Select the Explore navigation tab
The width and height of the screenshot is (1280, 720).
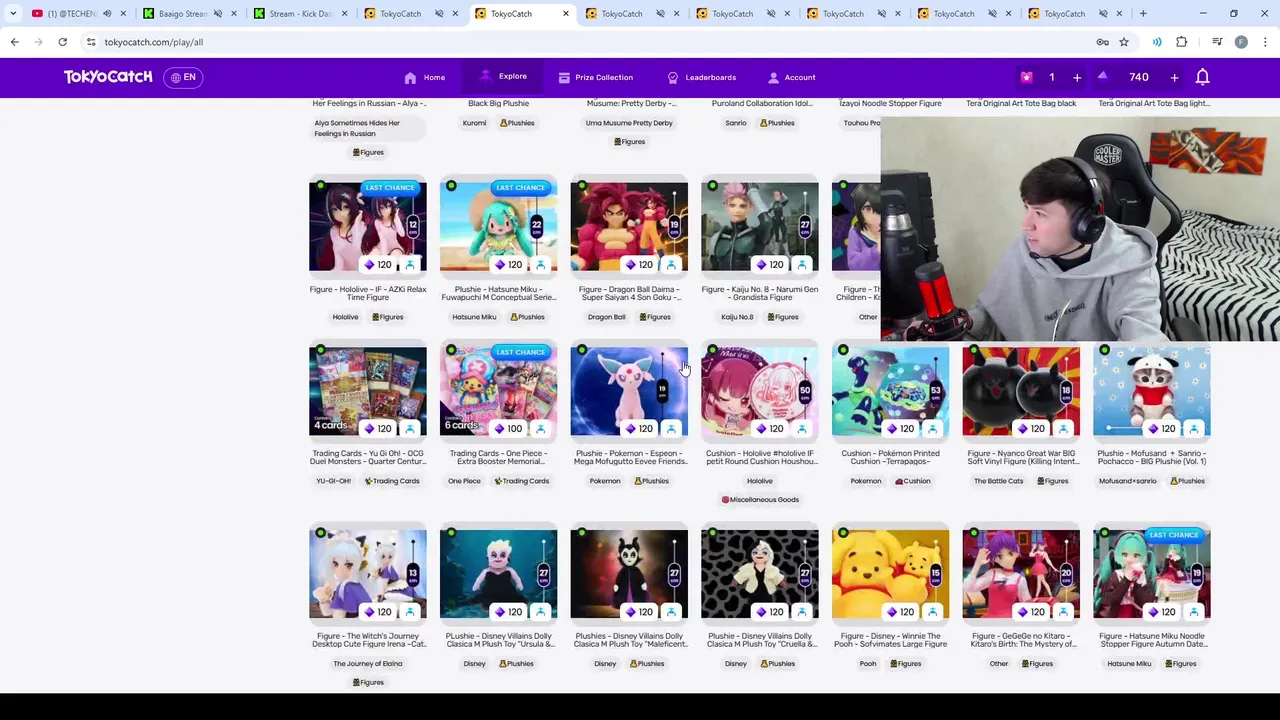pyautogui.click(x=503, y=76)
